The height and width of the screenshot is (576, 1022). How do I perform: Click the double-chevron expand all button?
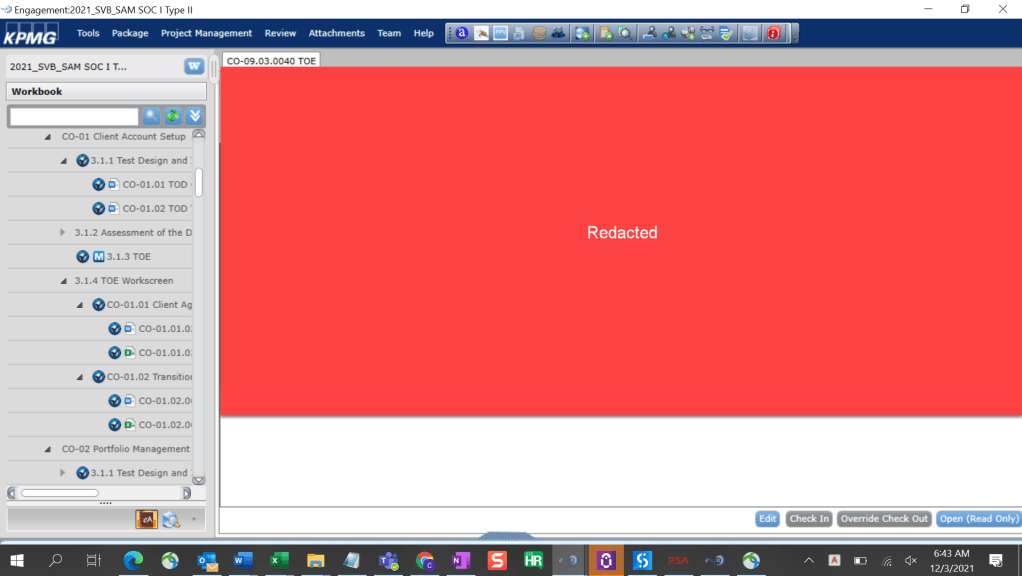pyautogui.click(x=195, y=117)
